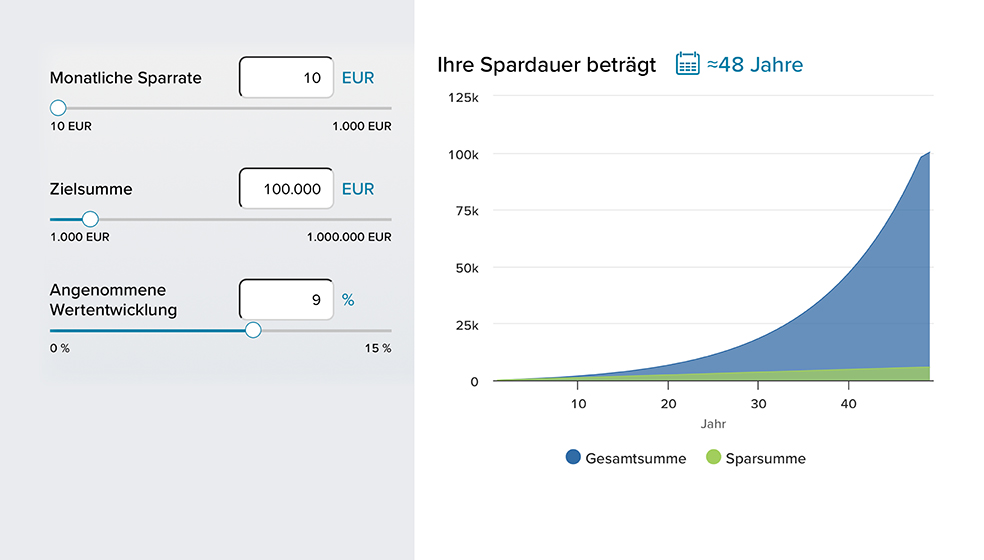Click the Zielsumme slider handle
Screen dimensions: 984x560
90,219
